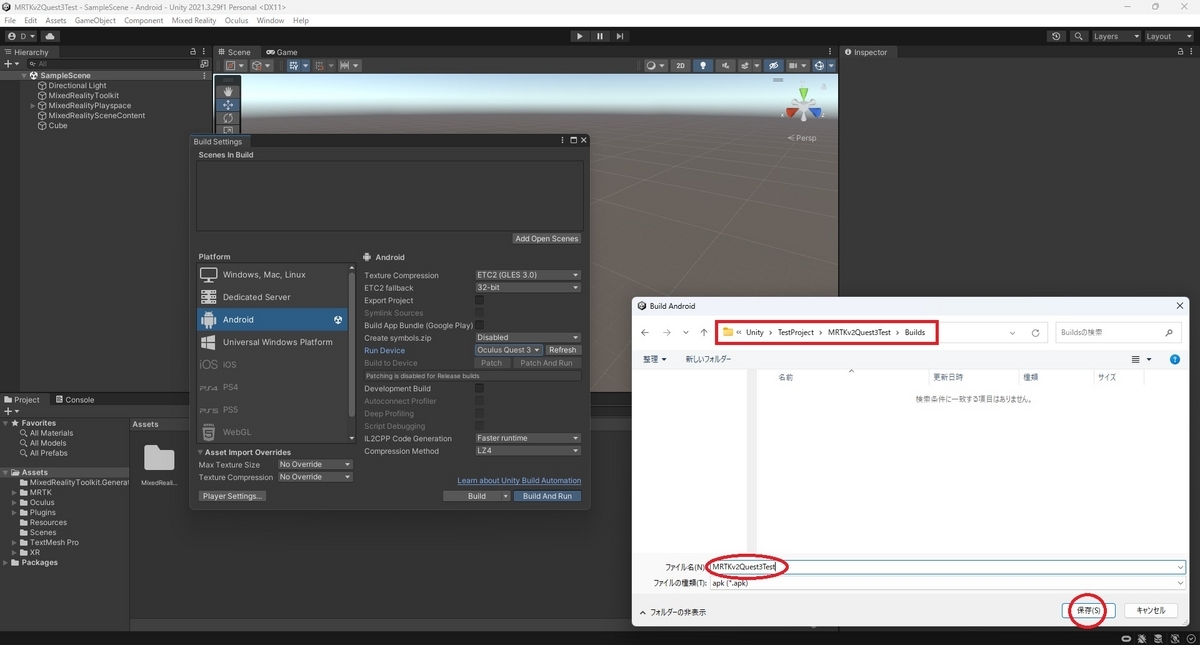This screenshot has width=1200, height=645.
Task: Select the Rotate tool in Scene
Action: click(x=228, y=118)
